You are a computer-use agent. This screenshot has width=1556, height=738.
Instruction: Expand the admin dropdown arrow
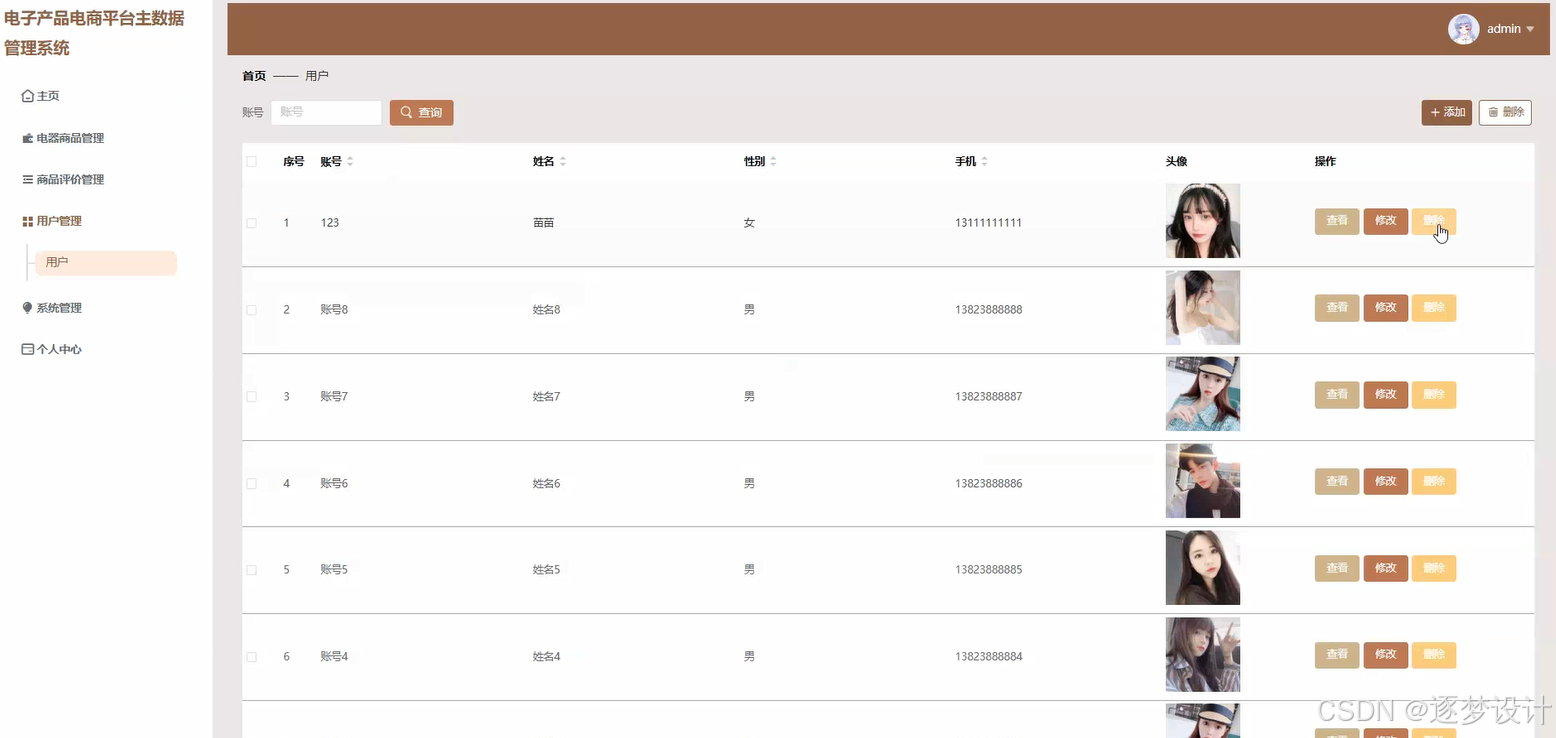point(1530,29)
